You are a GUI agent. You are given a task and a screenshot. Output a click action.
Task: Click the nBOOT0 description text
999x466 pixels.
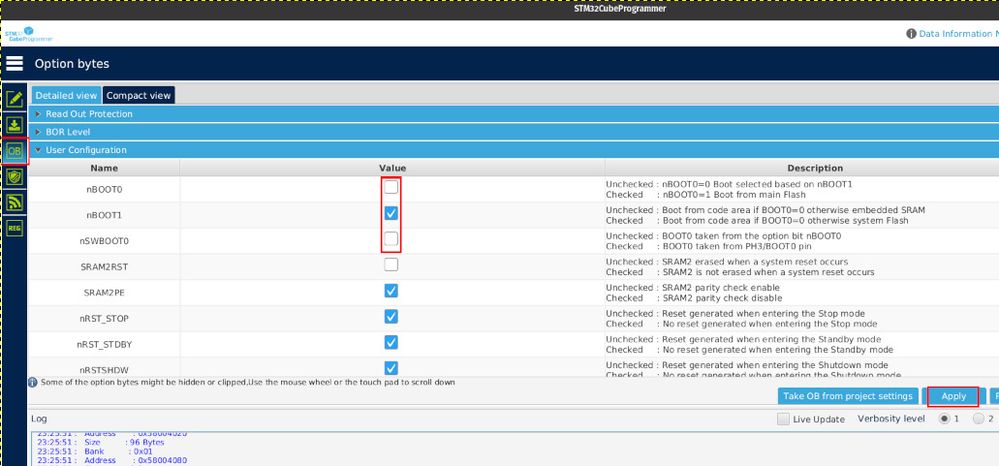point(729,189)
